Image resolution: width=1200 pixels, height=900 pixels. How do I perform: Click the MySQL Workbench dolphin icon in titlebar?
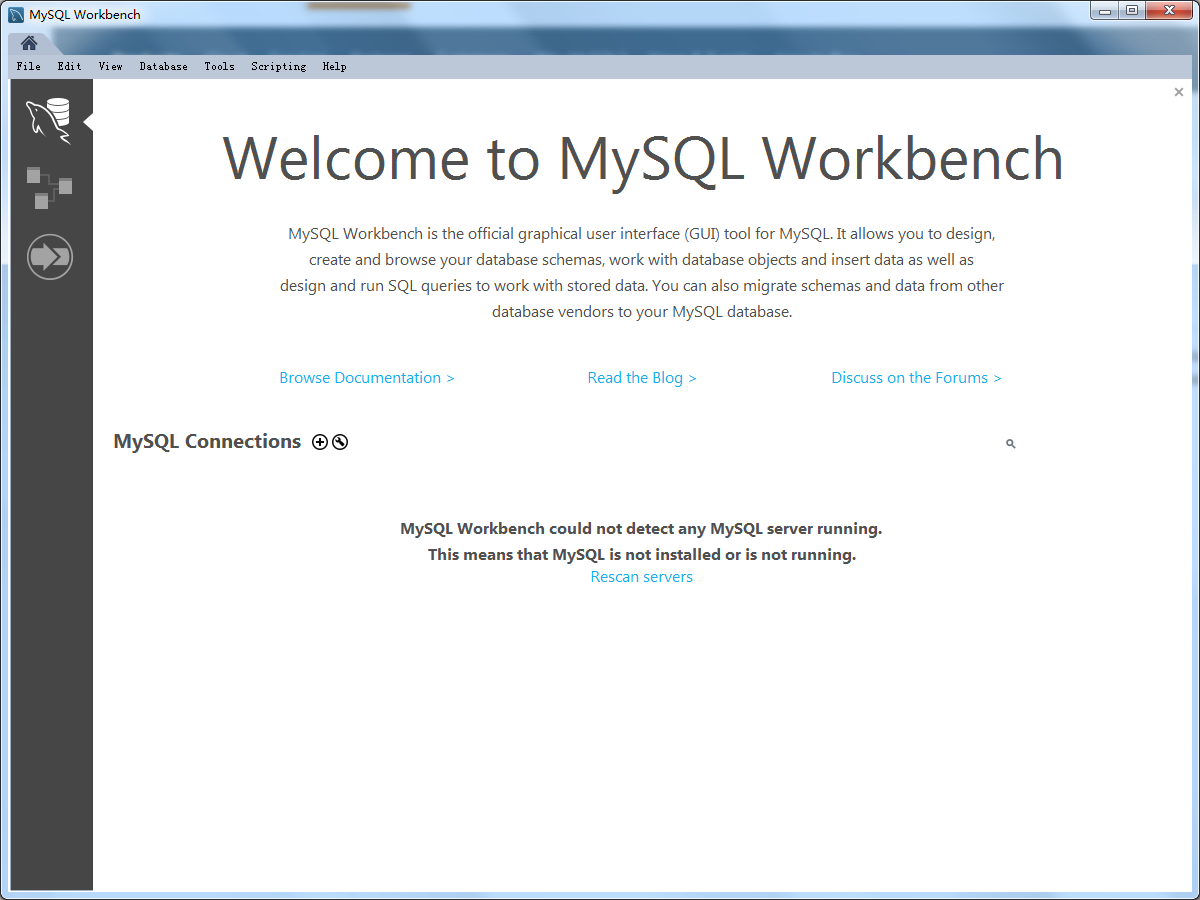tap(13, 13)
